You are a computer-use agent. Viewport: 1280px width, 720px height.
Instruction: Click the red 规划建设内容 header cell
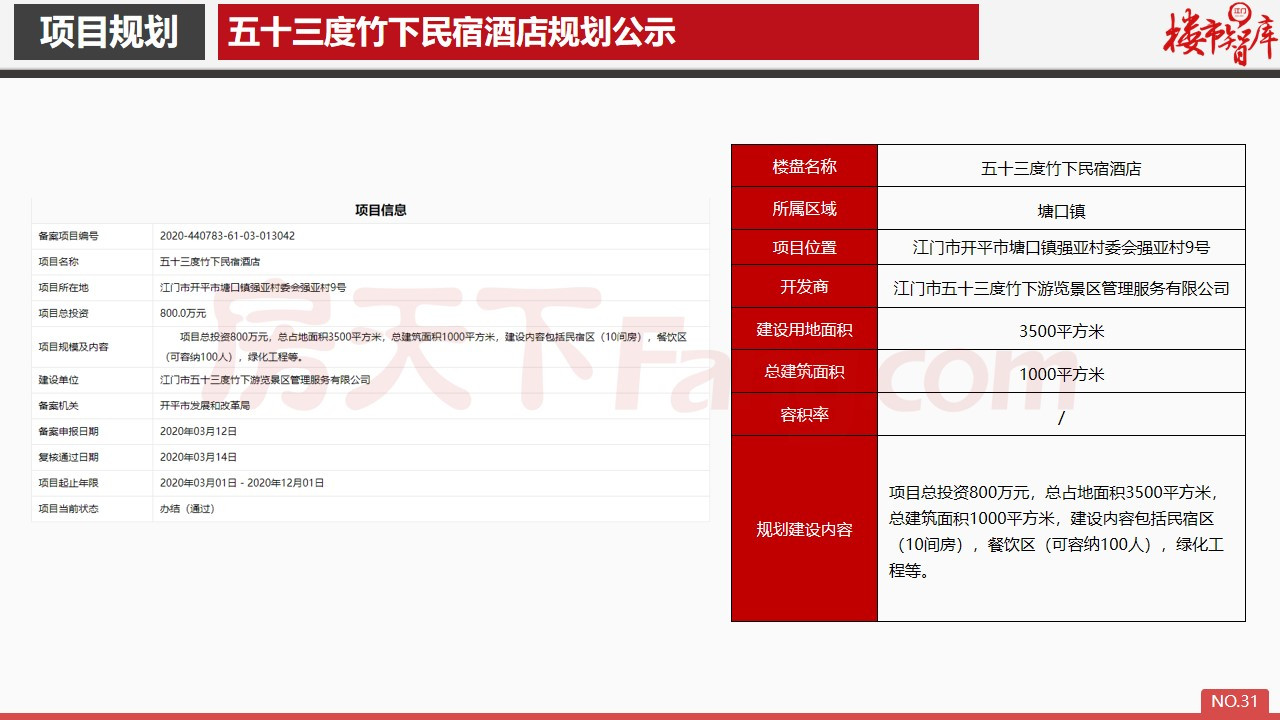tap(804, 529)
